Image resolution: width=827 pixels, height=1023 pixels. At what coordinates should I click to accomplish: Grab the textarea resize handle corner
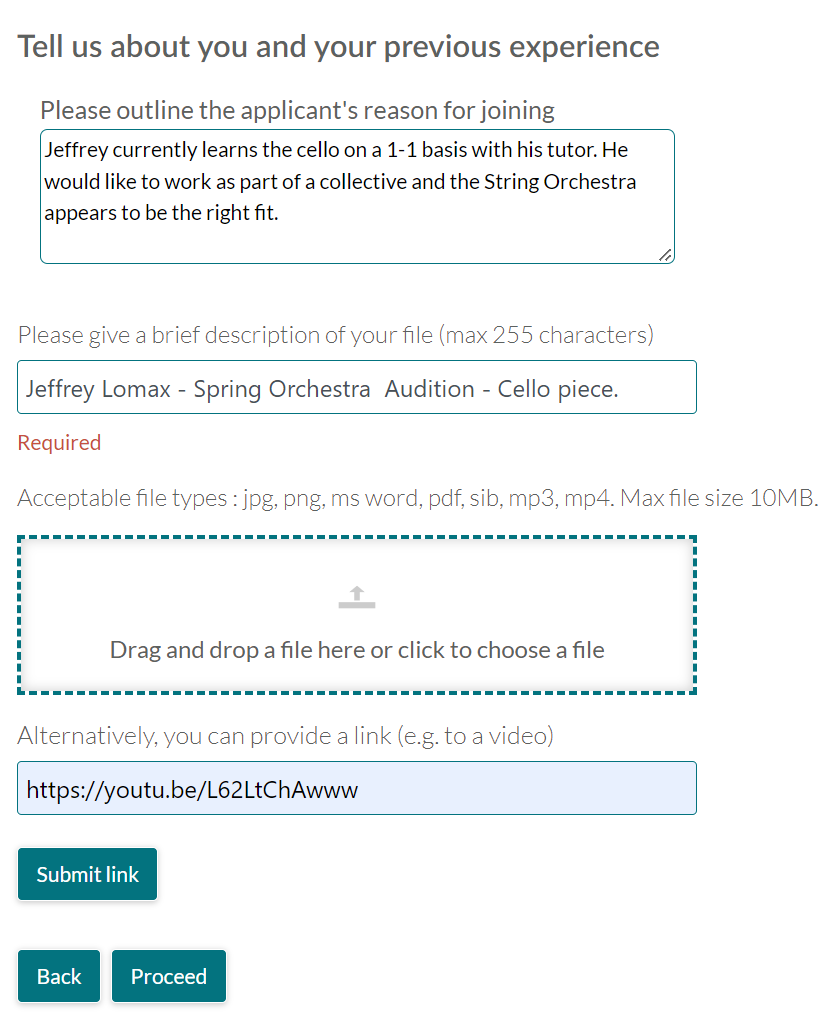665,255
